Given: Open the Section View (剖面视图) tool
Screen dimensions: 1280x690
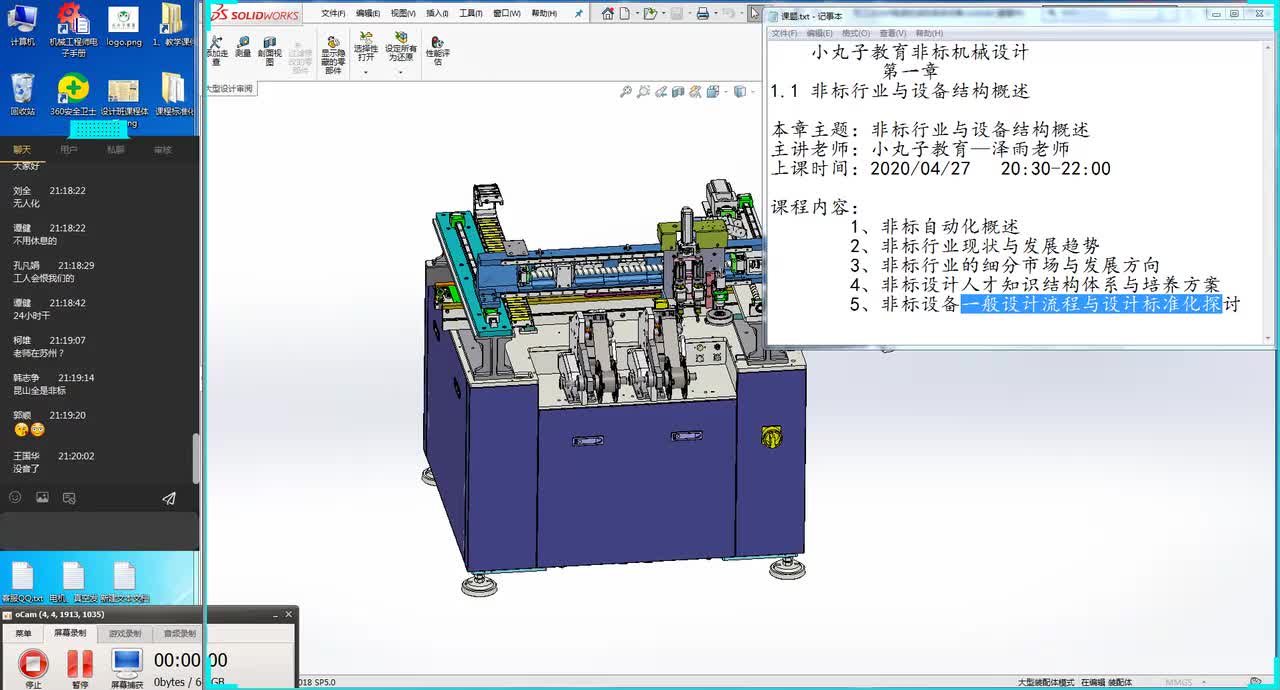Looking at the screenshot, I should (x=269, y=50).
